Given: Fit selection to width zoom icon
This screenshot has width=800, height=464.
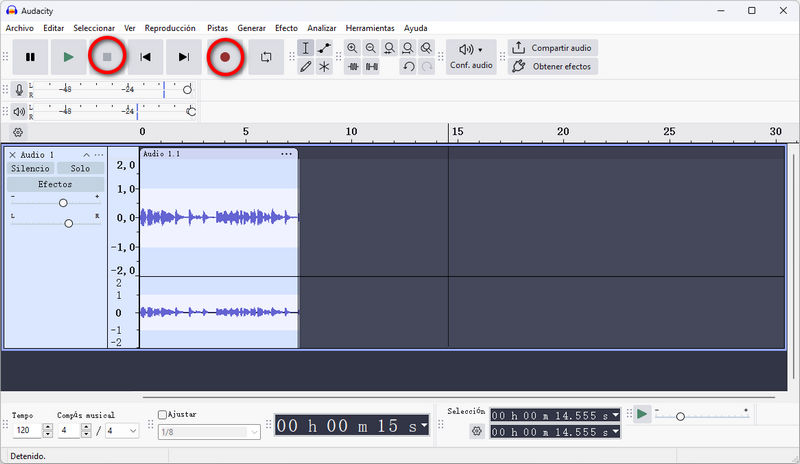Looking at the screenshot, I should 389,48.
